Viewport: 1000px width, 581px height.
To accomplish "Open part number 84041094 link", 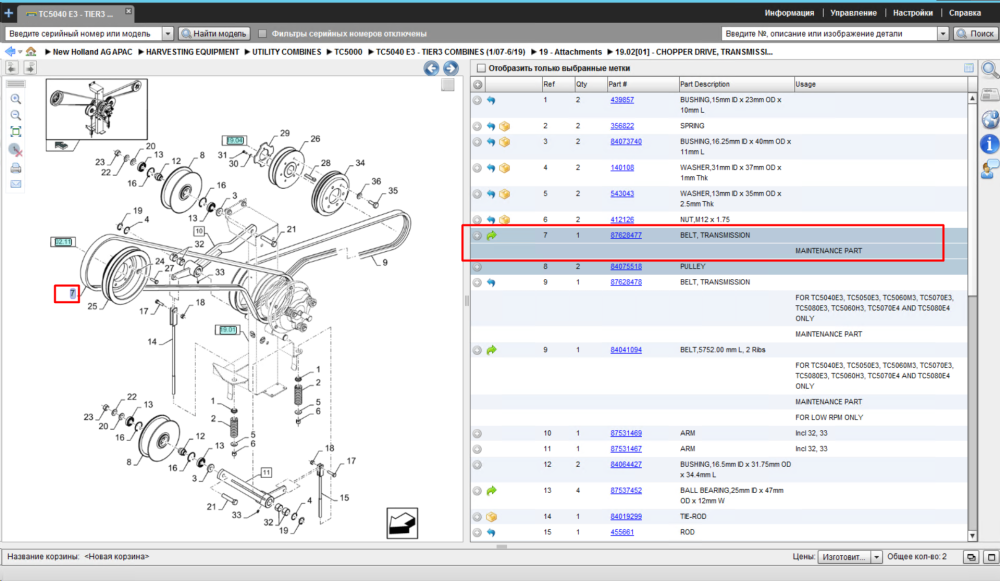I will coord(626,350).
